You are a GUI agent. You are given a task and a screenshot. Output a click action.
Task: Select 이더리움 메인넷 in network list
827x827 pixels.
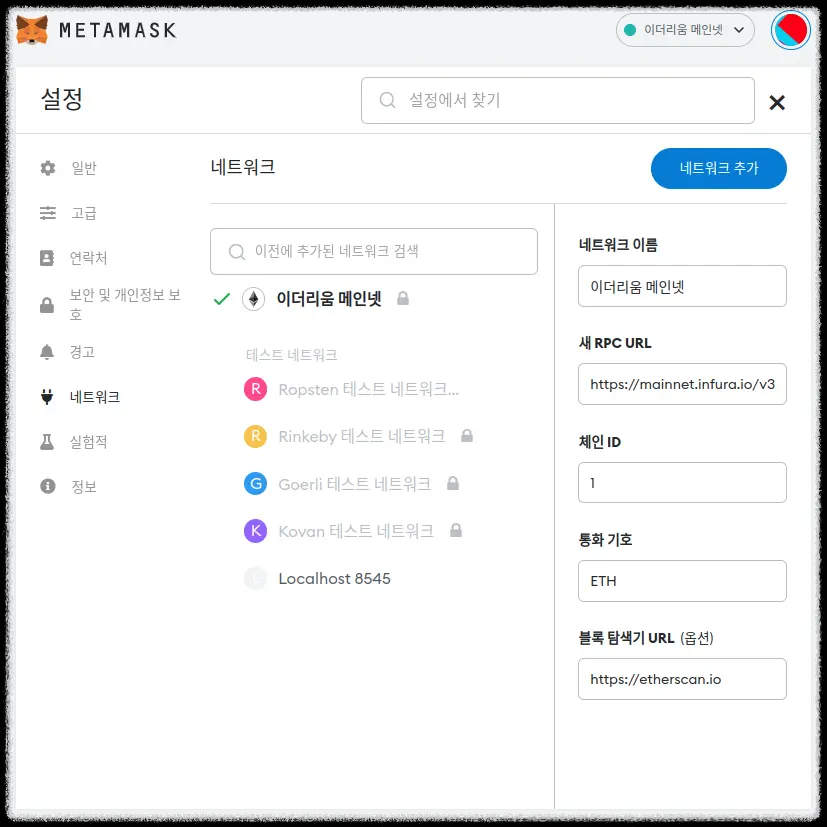[x=329, y=299]
